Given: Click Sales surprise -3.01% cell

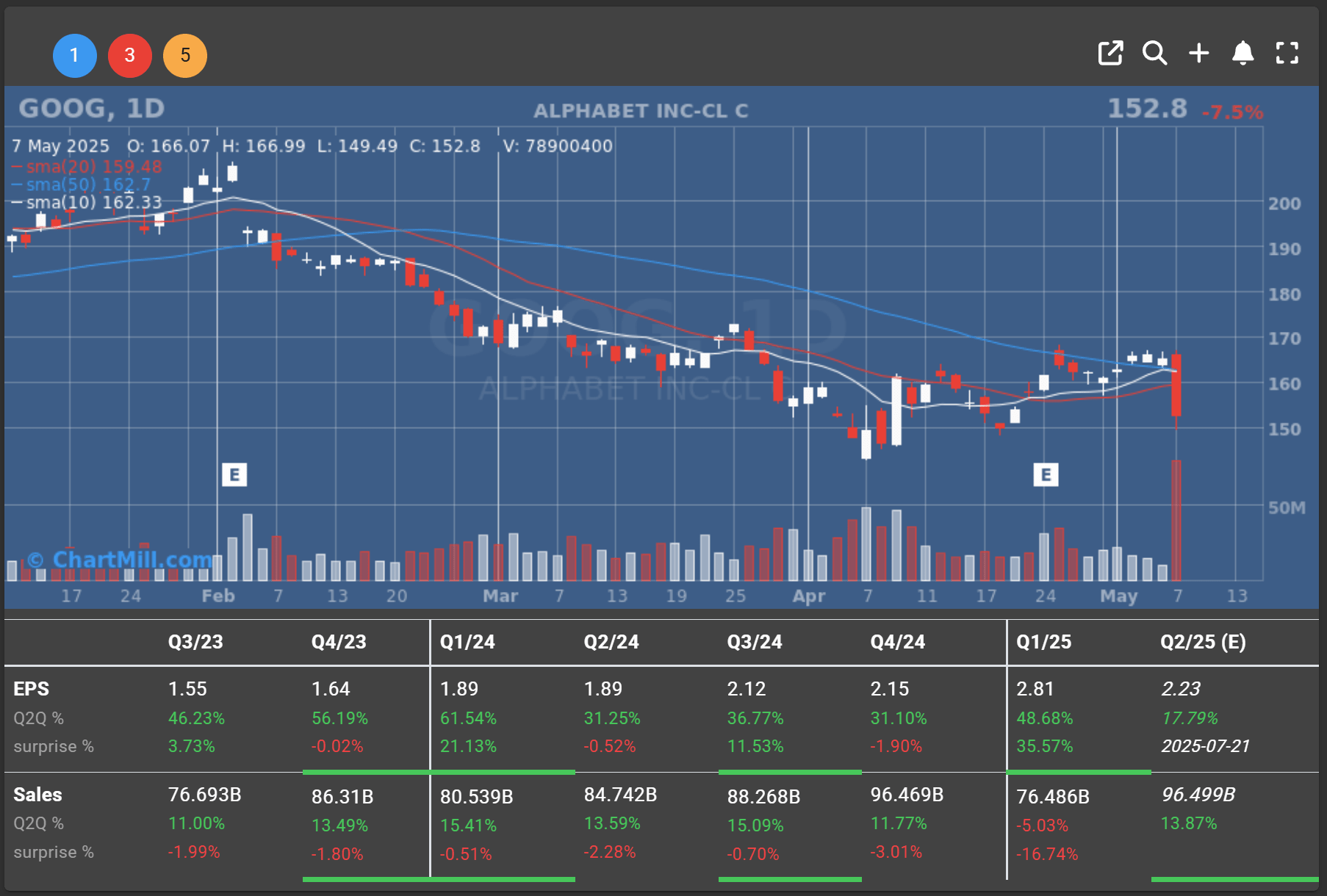Looking at the screenshot, I should tap(896, 852).
